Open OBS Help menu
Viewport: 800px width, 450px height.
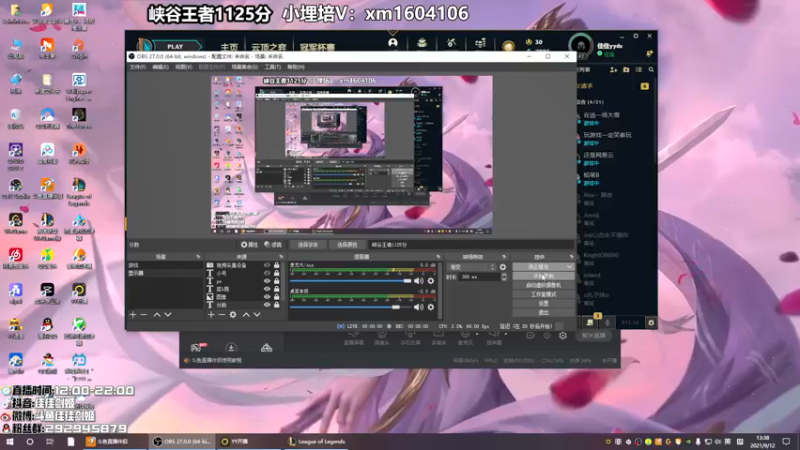(295, 67)
